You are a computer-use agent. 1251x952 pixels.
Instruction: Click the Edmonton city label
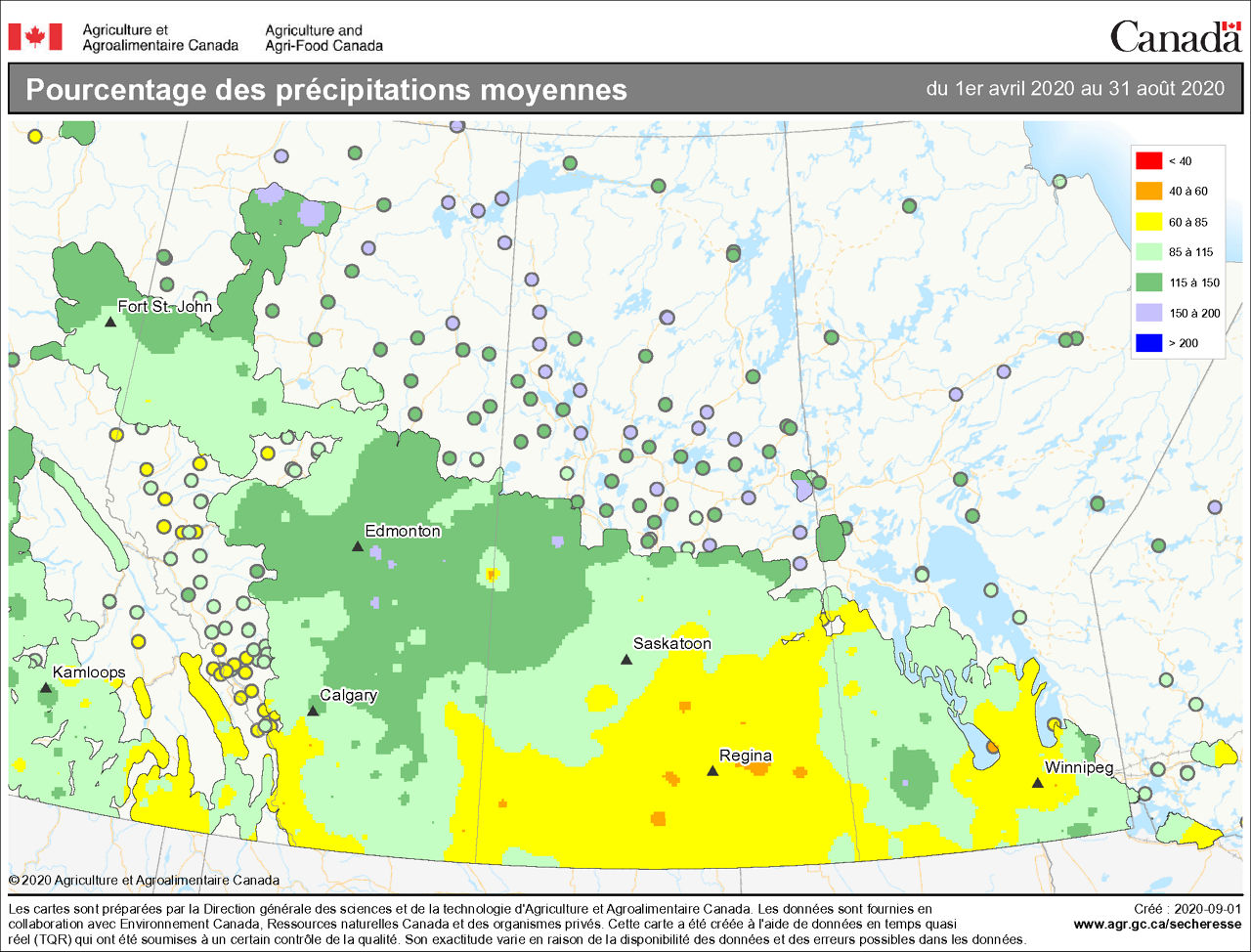pyautogui.click(x=403, y=531)
